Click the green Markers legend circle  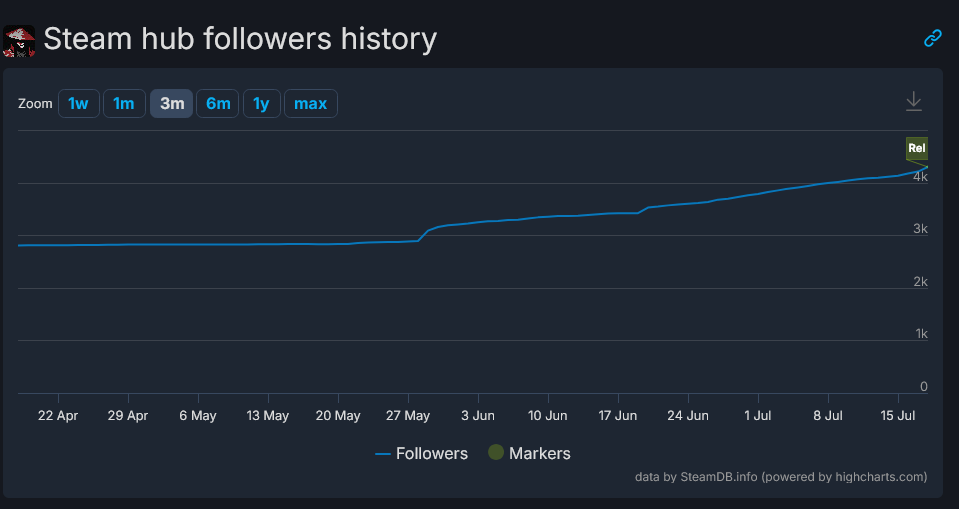[495, 453]
